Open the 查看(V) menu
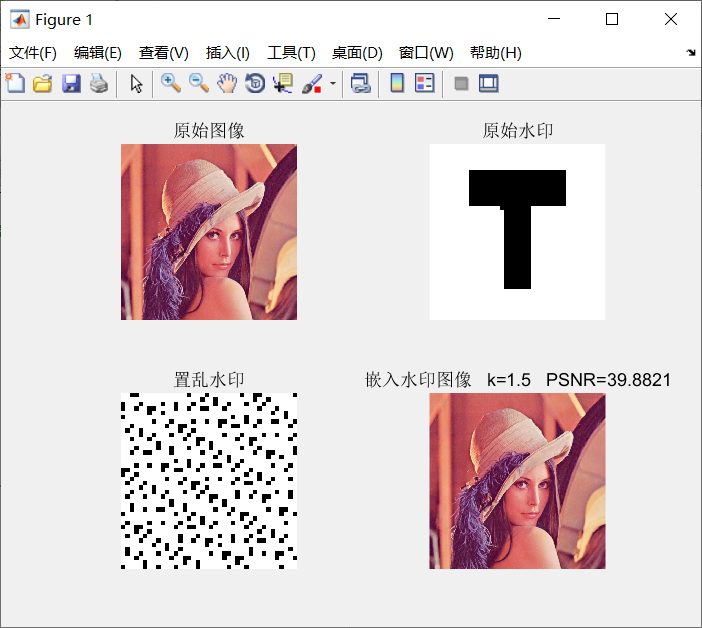Viewport: 702px width, 628px height. [163, 53]
